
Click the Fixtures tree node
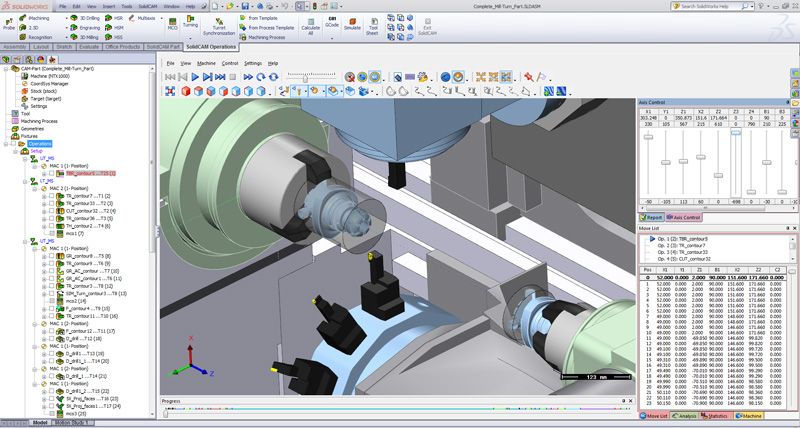tap(24, 136)
